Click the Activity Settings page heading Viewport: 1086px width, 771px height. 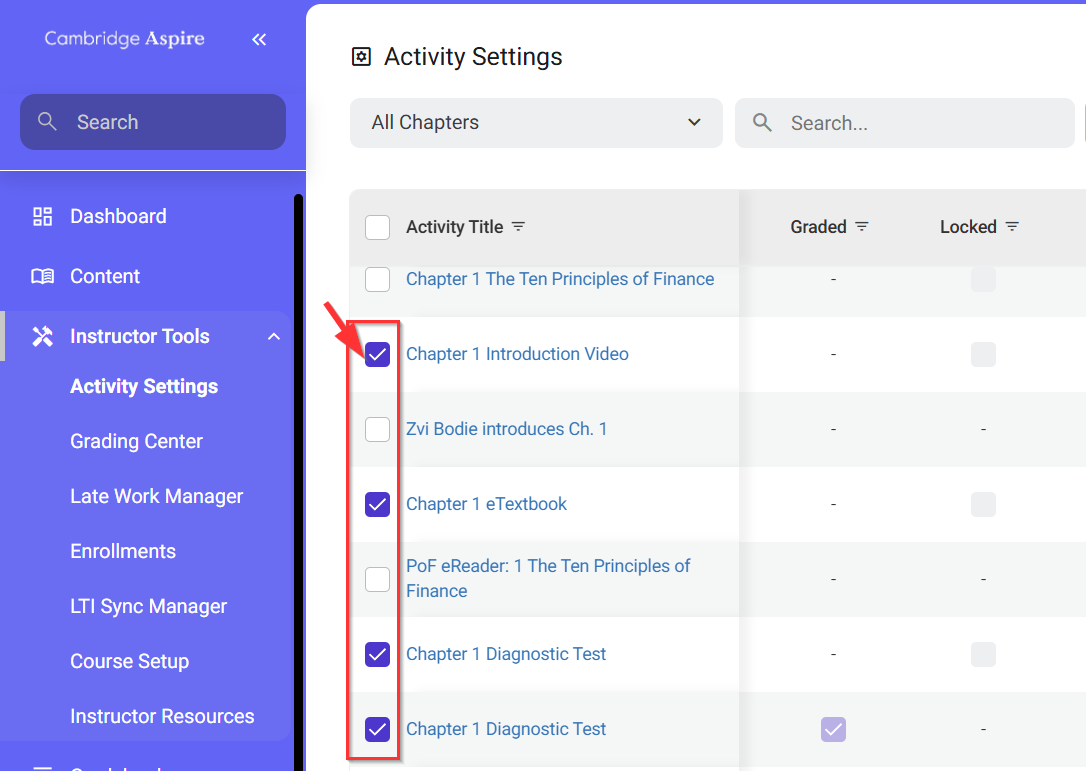473,57
